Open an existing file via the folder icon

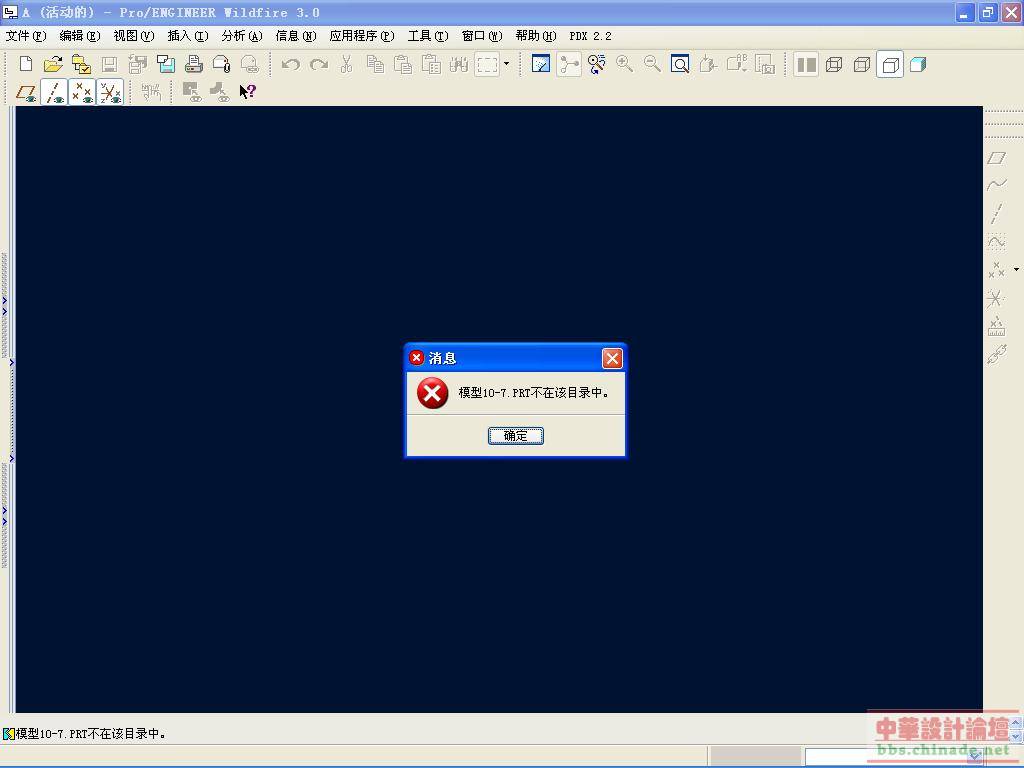(54, 64)
